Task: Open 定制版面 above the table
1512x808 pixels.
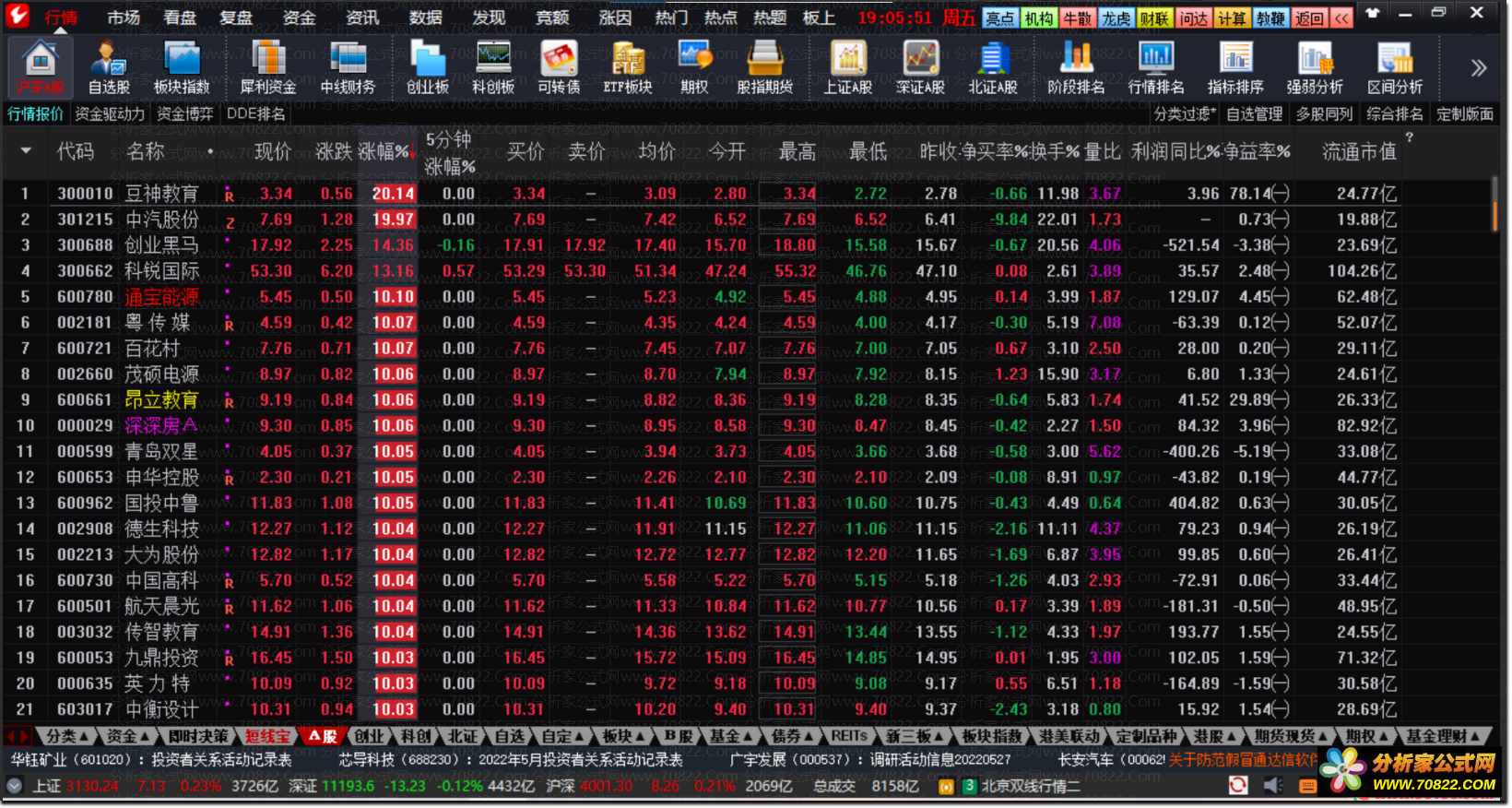Action: tap(1465, 113)
